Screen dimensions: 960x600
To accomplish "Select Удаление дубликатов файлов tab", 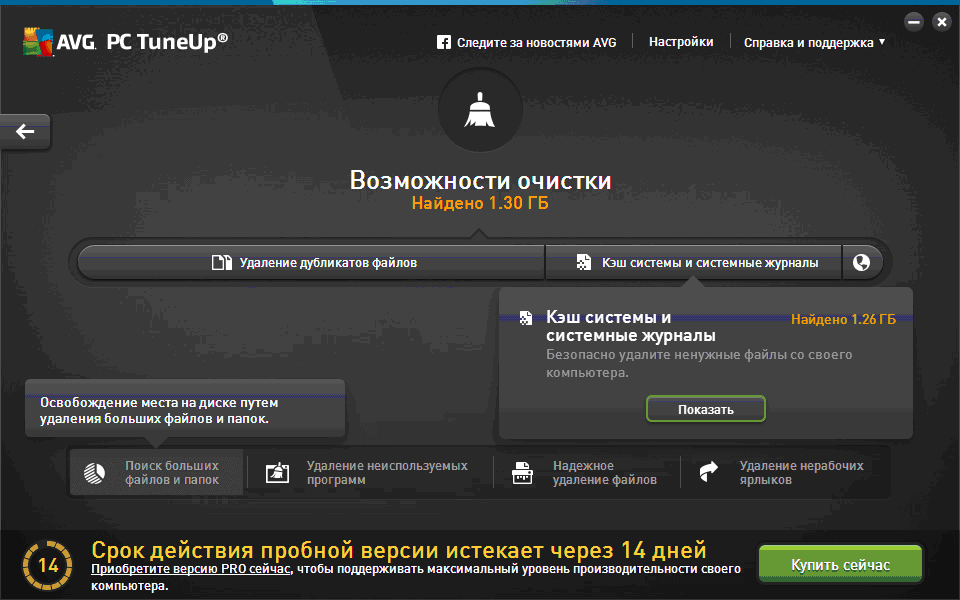I will point(311,263).
